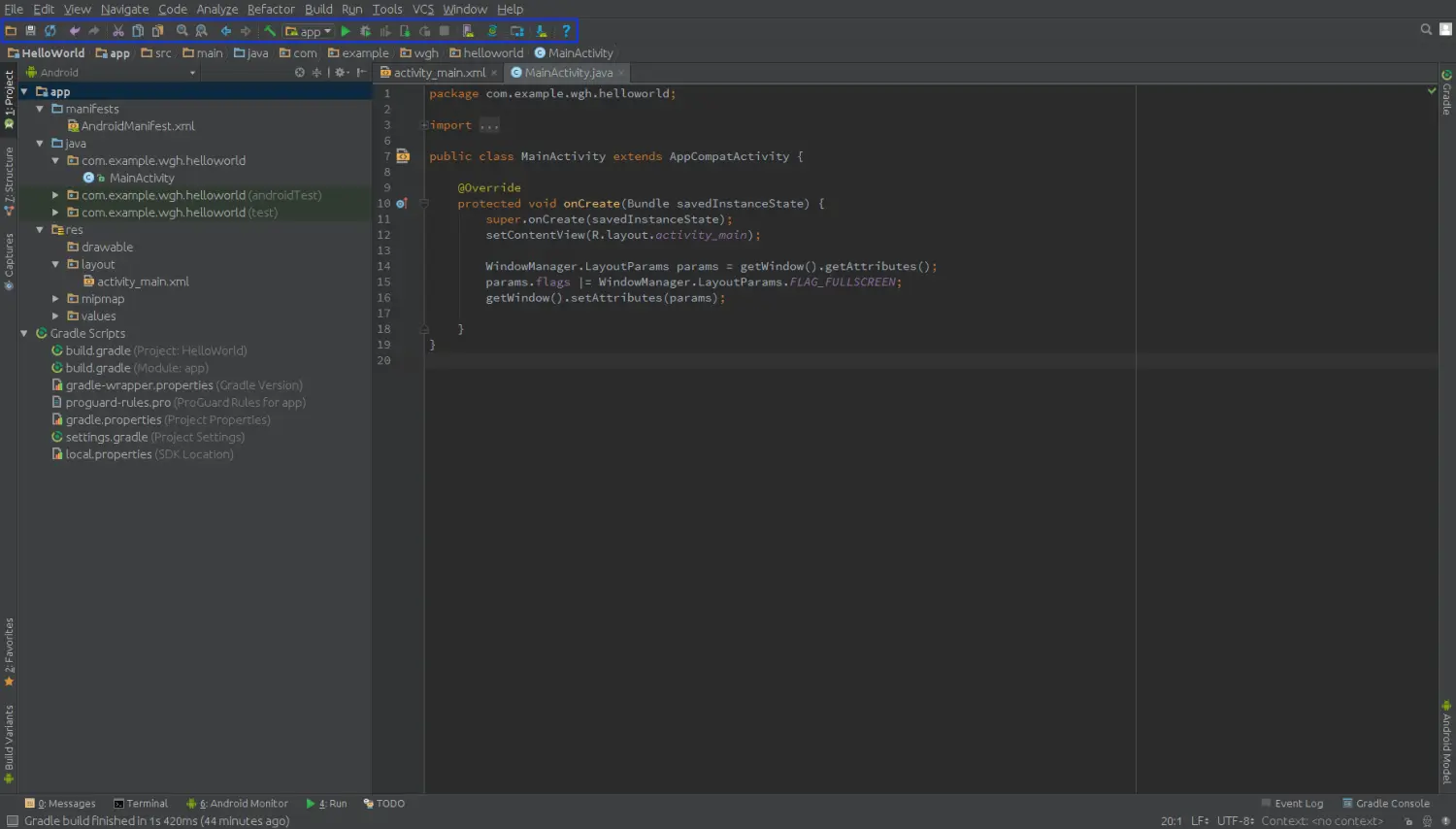Open the Structure side panel
1456x829 pixels.
(9, 182)
